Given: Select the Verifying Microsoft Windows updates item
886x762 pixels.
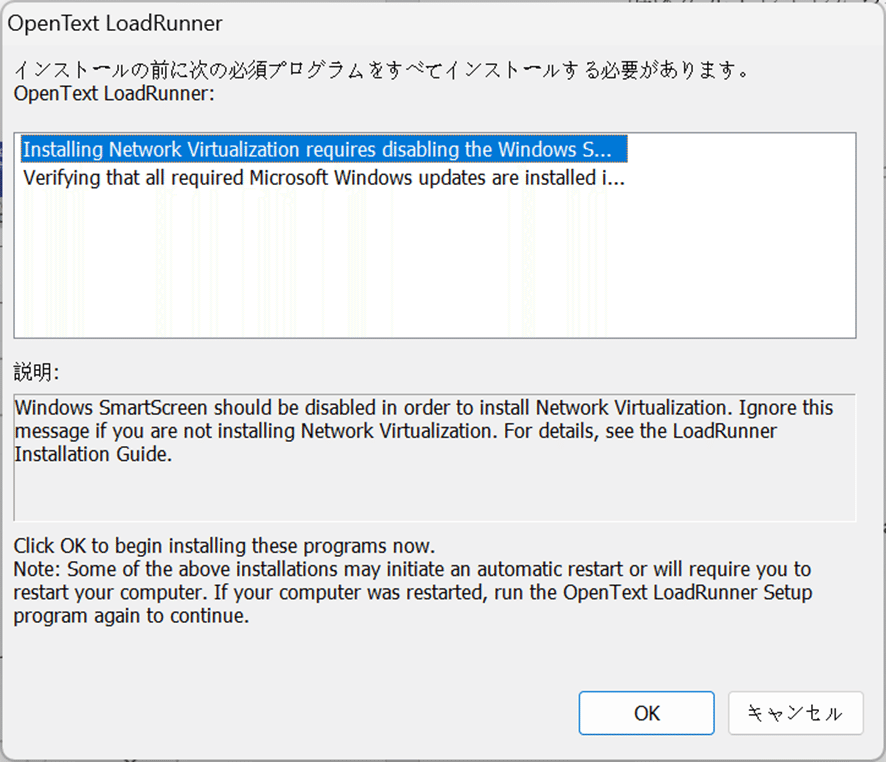Looking at the screenshot, I should click(x=324, y=178).
